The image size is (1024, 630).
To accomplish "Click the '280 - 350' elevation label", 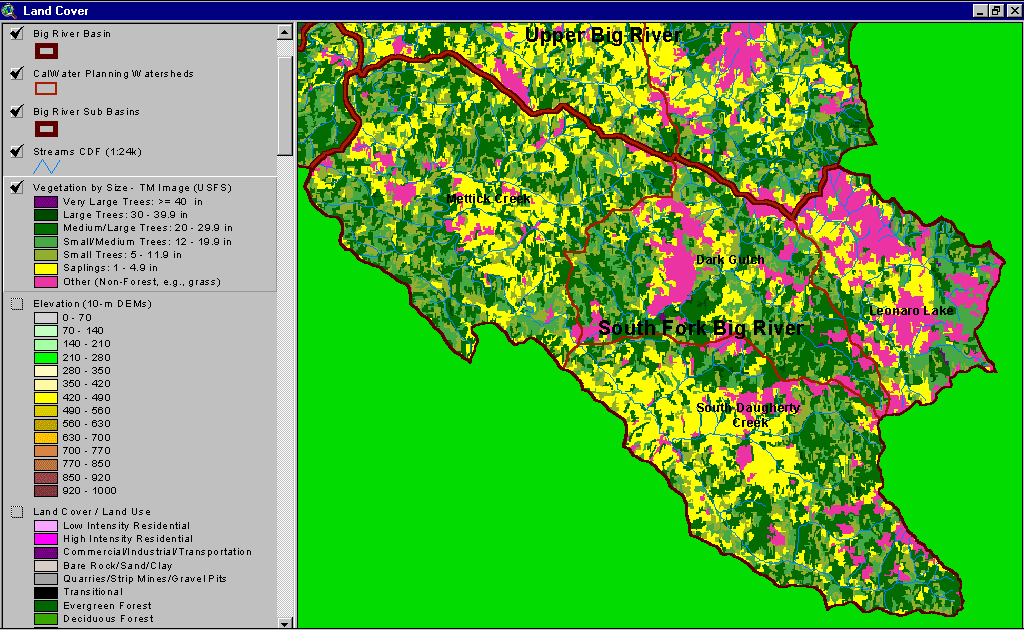I will click(87, 371).
